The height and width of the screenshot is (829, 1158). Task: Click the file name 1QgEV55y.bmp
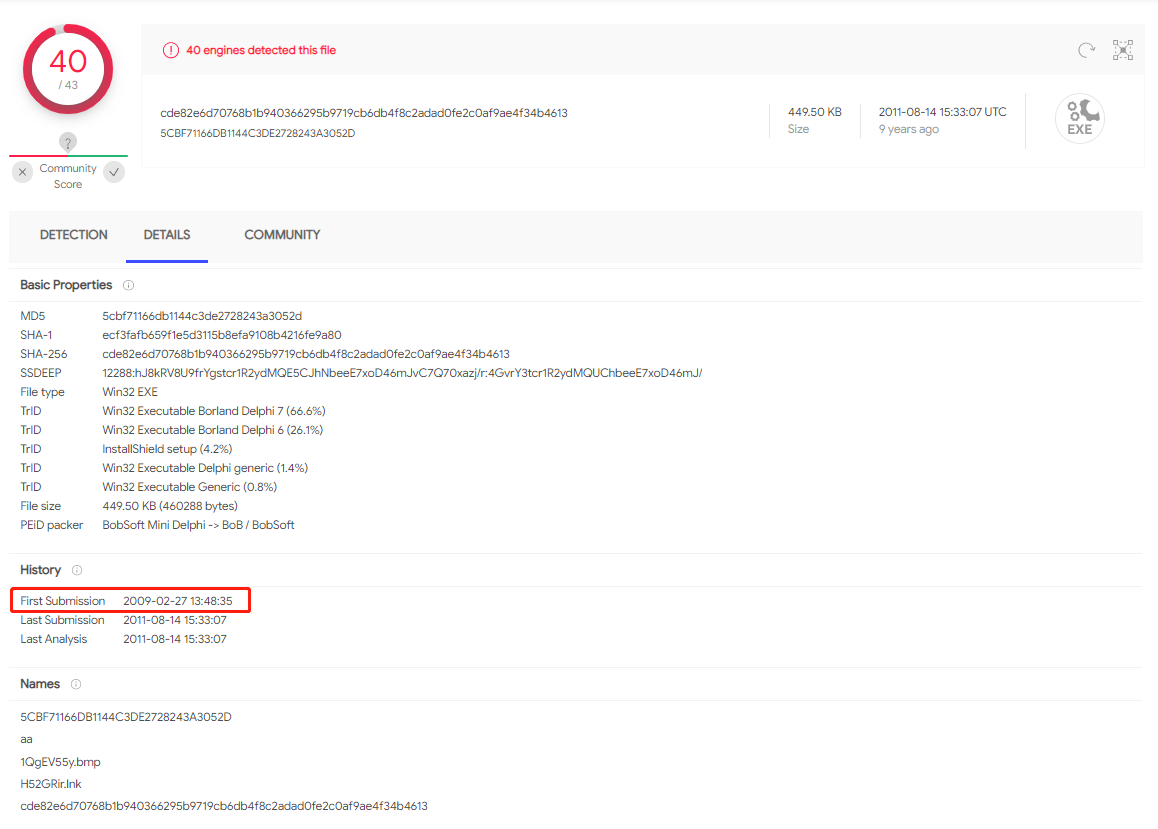pos(60,762)
